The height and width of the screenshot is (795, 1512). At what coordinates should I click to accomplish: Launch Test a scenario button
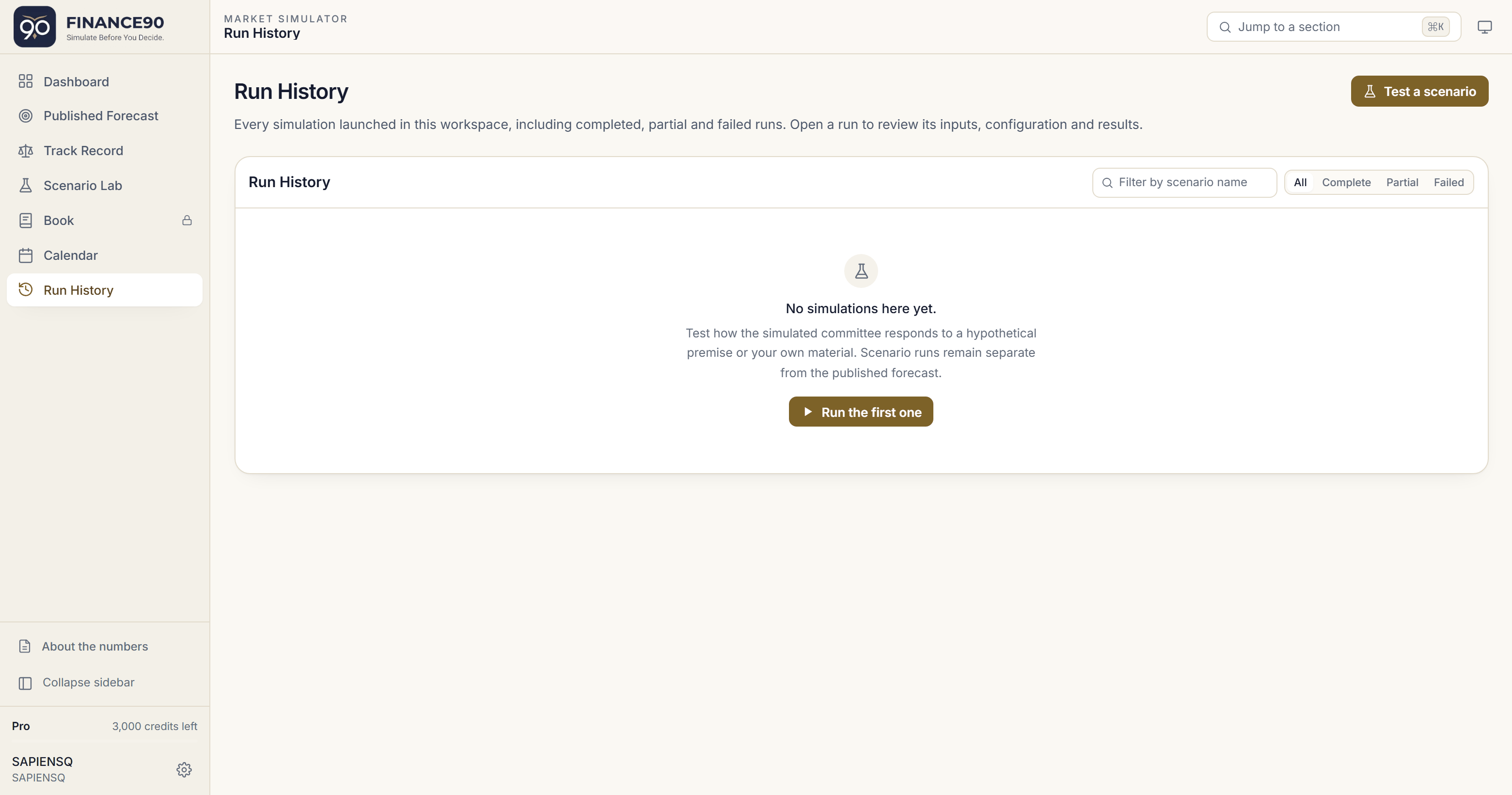click(1419, 91)
